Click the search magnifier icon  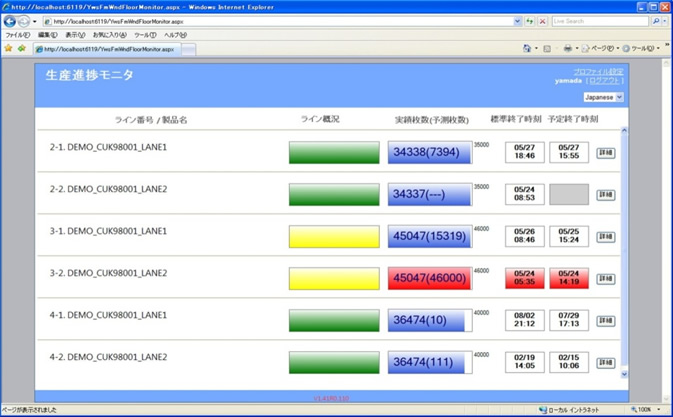pos(656,21)
